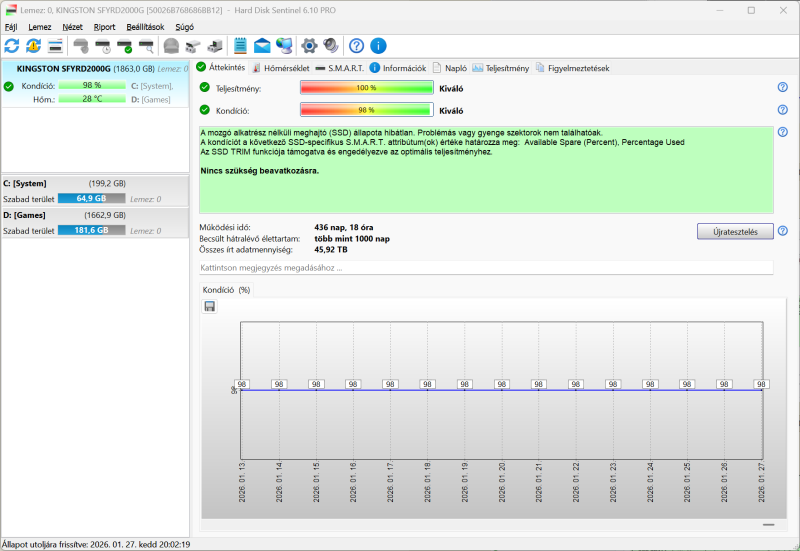
Task: Click the minus mark below the chart
Action: (768, 524)
